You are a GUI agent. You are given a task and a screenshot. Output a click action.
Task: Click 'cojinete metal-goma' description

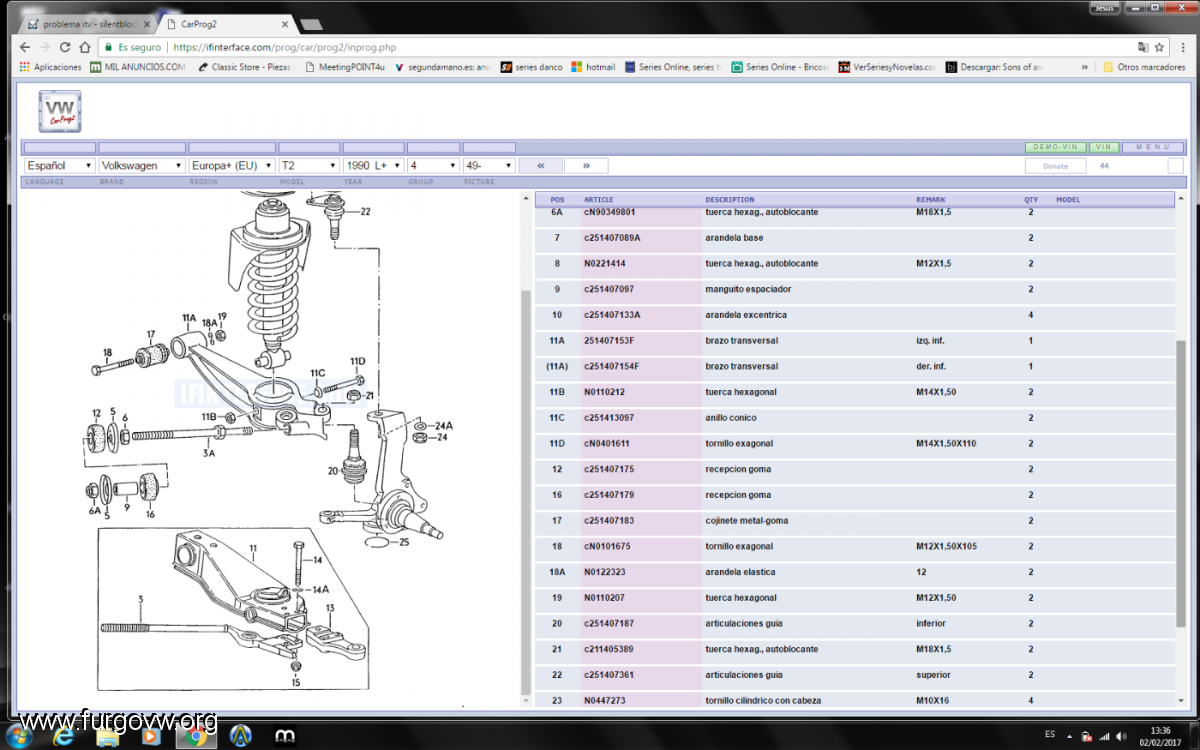pos(747,520)
